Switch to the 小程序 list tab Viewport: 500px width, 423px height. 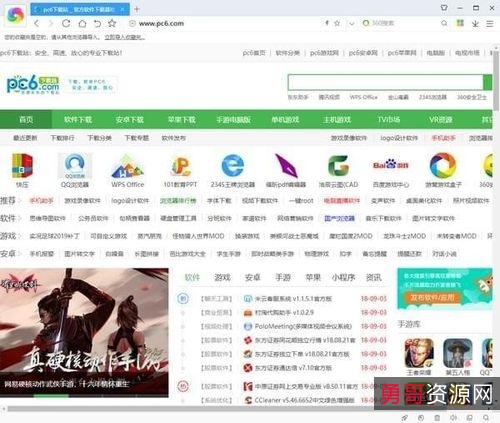[343, 277]
